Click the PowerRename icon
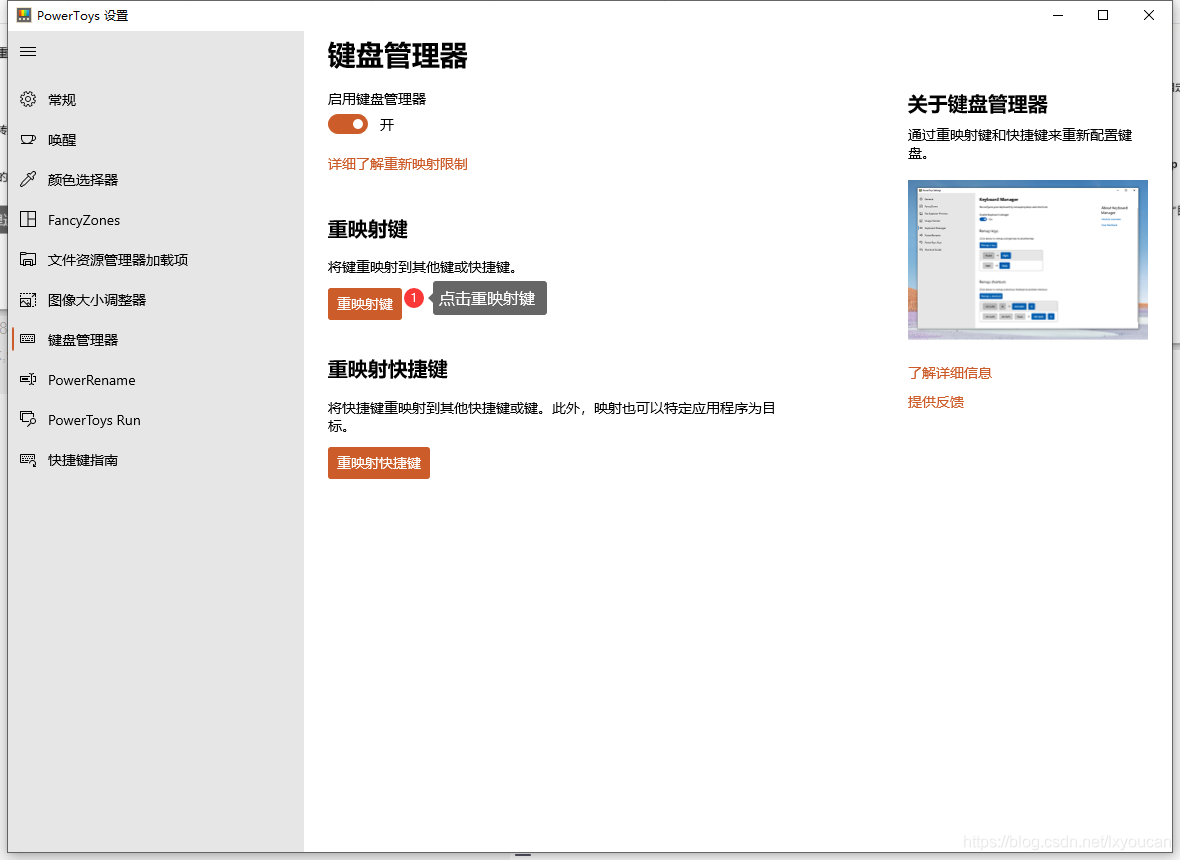 tap(28, 379)
